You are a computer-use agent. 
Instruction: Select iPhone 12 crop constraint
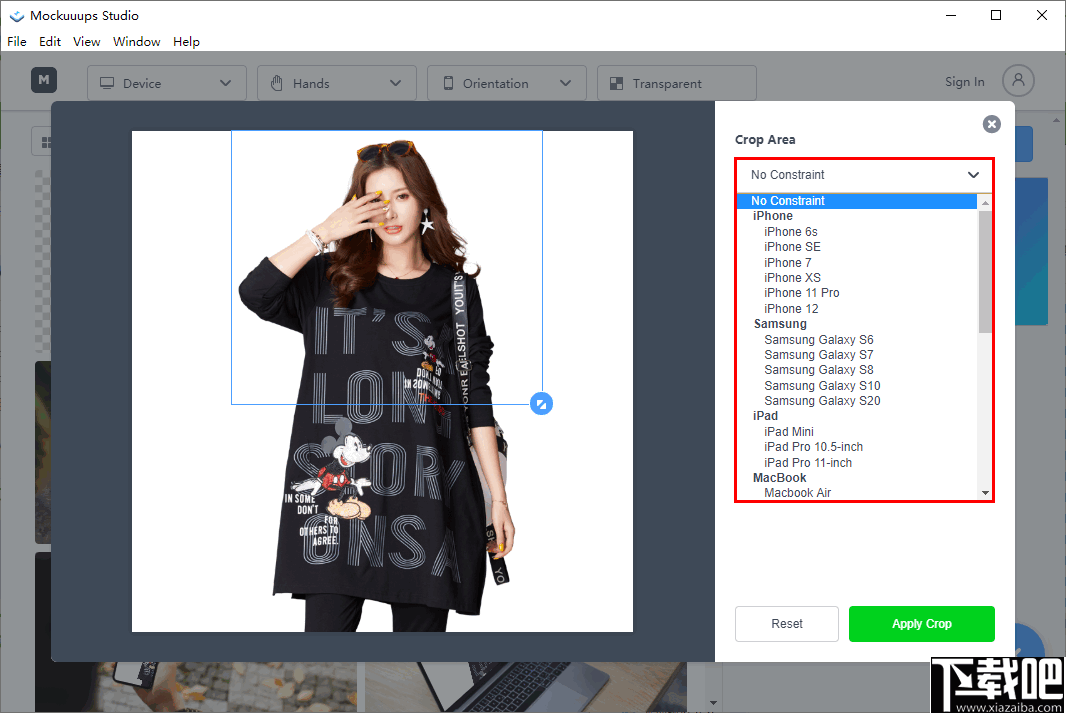click(x=793, y=308)
